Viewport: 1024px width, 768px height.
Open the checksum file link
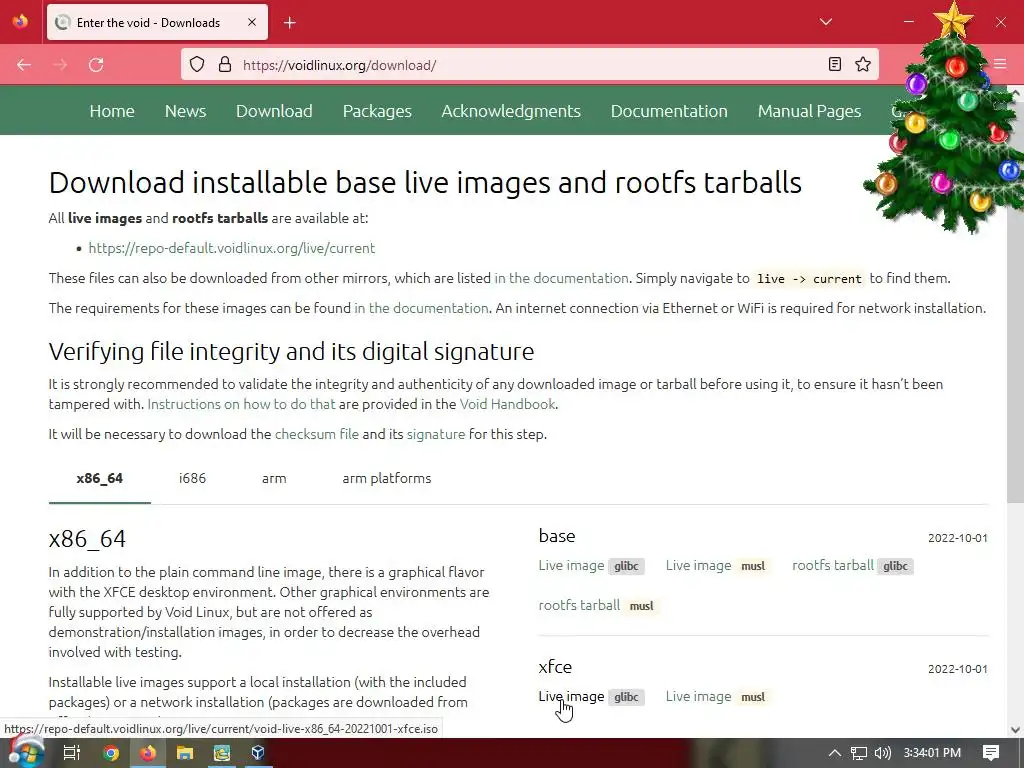(x=317, y=434)
